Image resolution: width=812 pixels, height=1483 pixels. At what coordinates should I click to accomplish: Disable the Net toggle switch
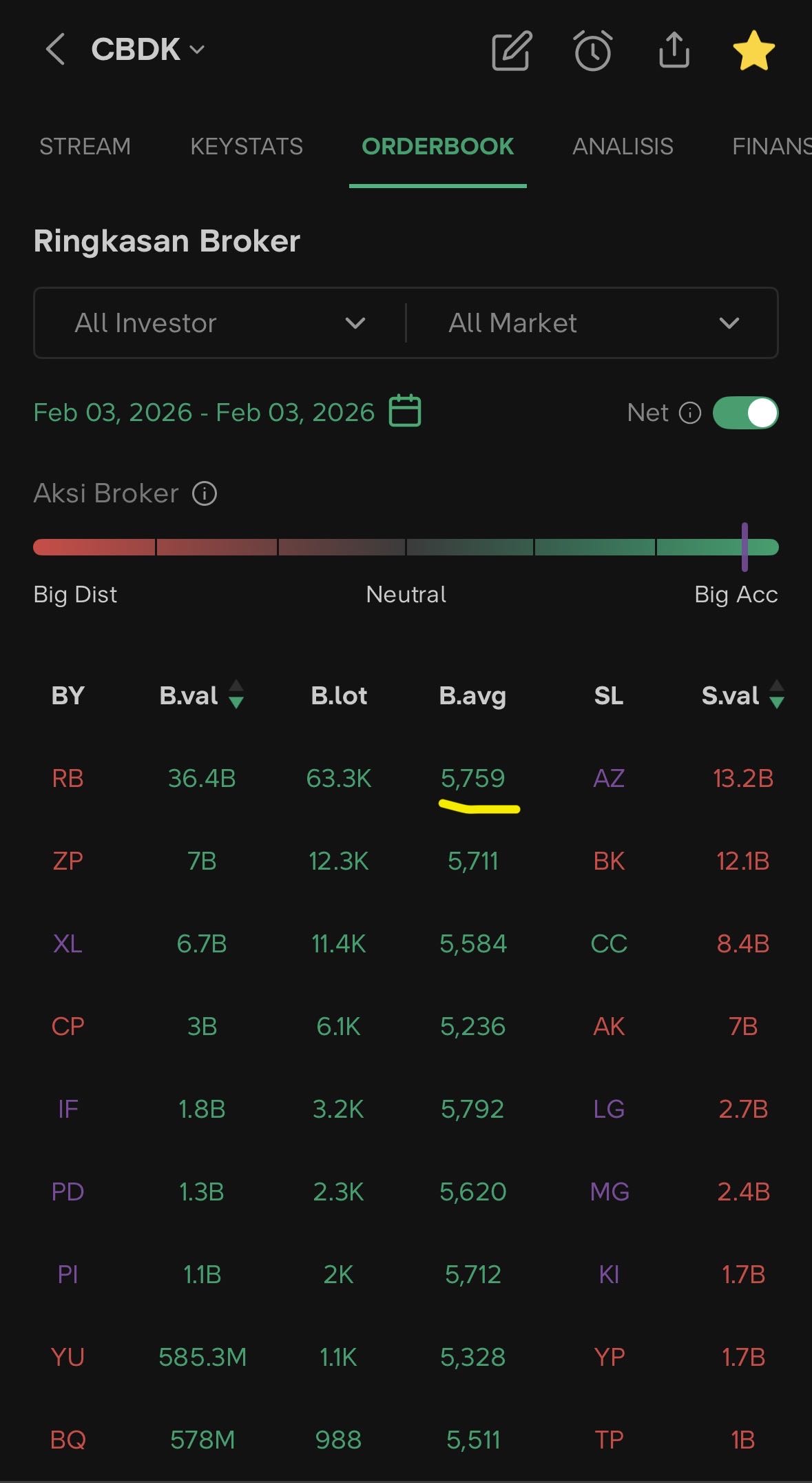coord(745,413)
